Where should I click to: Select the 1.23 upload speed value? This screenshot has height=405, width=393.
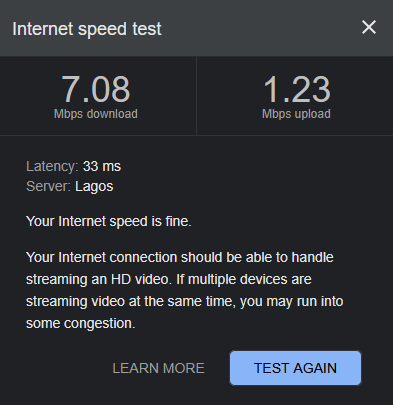[x=297, y=89]
